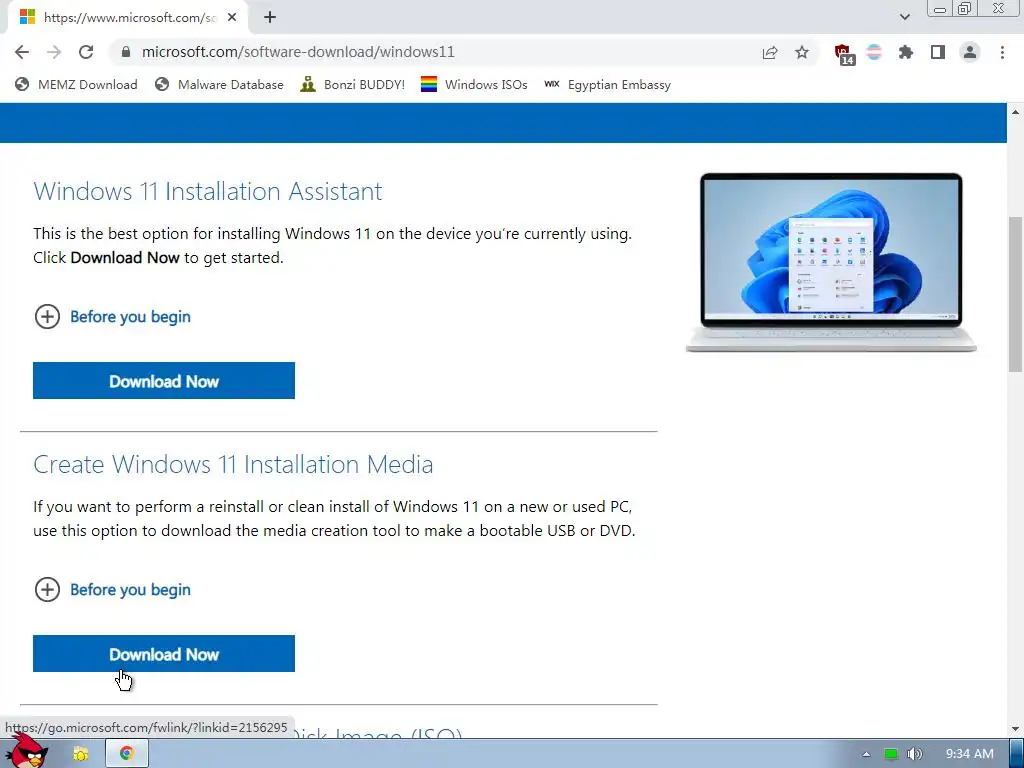Open the volume speaker tray icon

click(x=914, y=754)
